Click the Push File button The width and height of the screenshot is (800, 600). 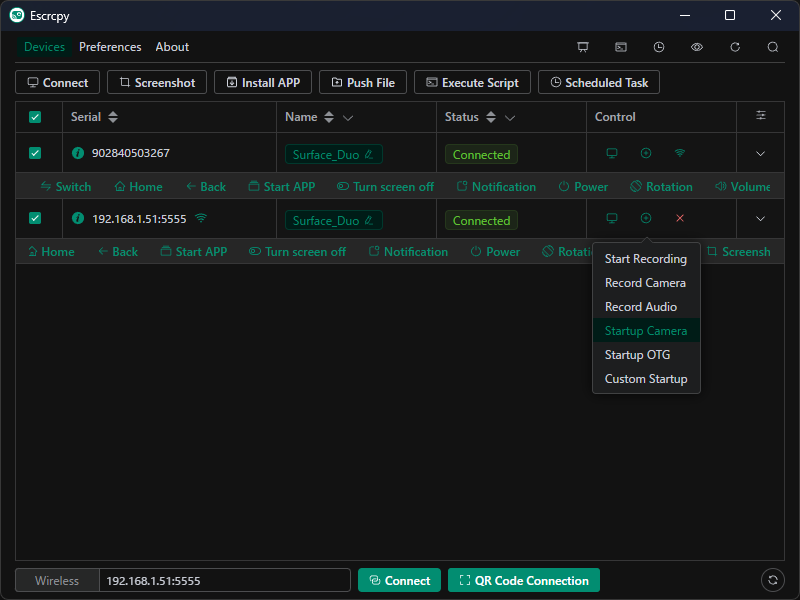tap(363, 83)
